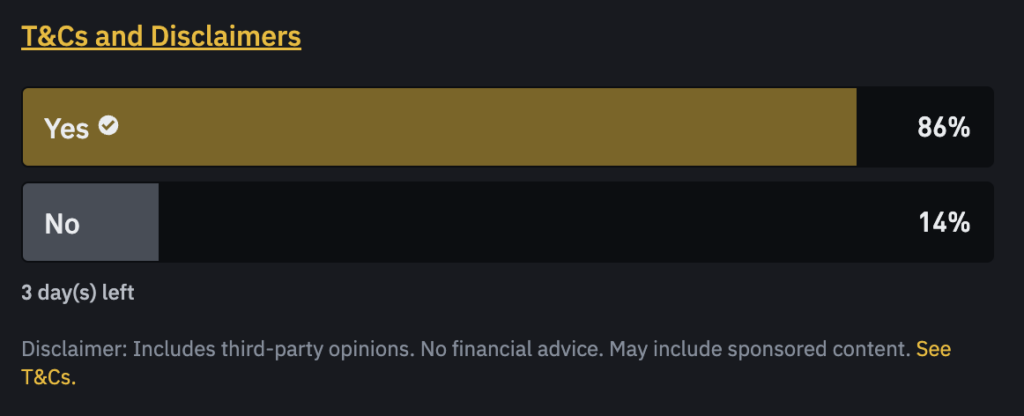Image resolution: width=1024 pixels, height=416 pixels.
Task: Click the unfilled dark area of Yes bar
Action: tap(886, 127)
